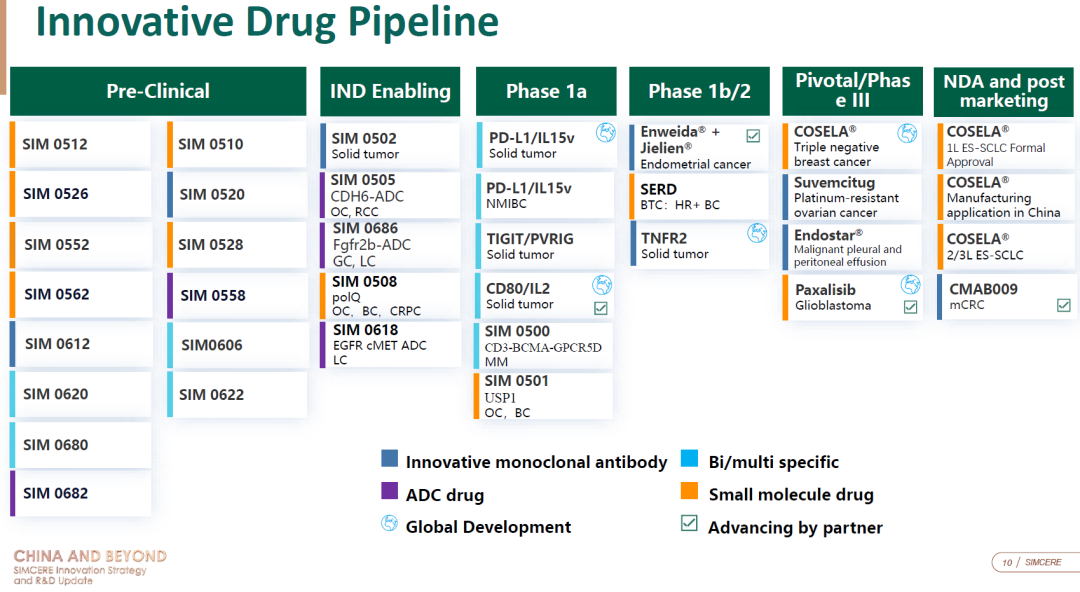Click the Advancing by partner legend checkmark icon

[689, 523]
